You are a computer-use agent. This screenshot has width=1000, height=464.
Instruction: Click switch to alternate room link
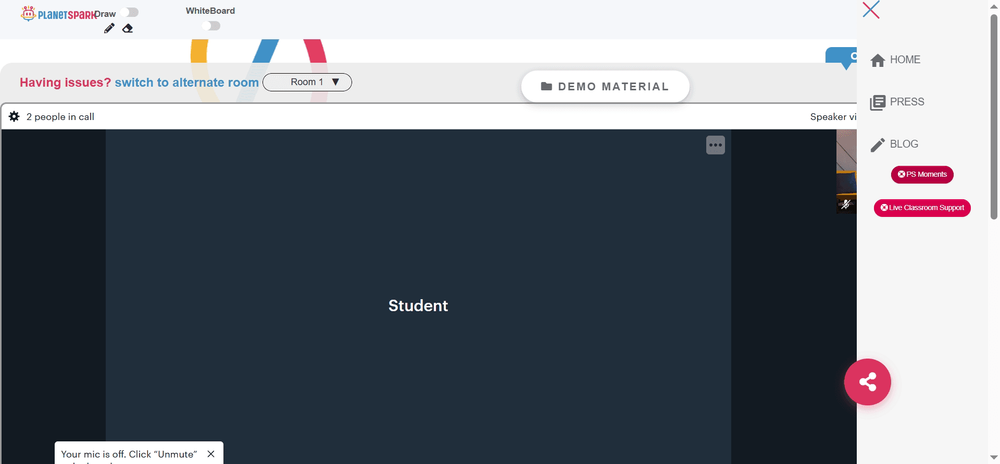tap(187, 82)
